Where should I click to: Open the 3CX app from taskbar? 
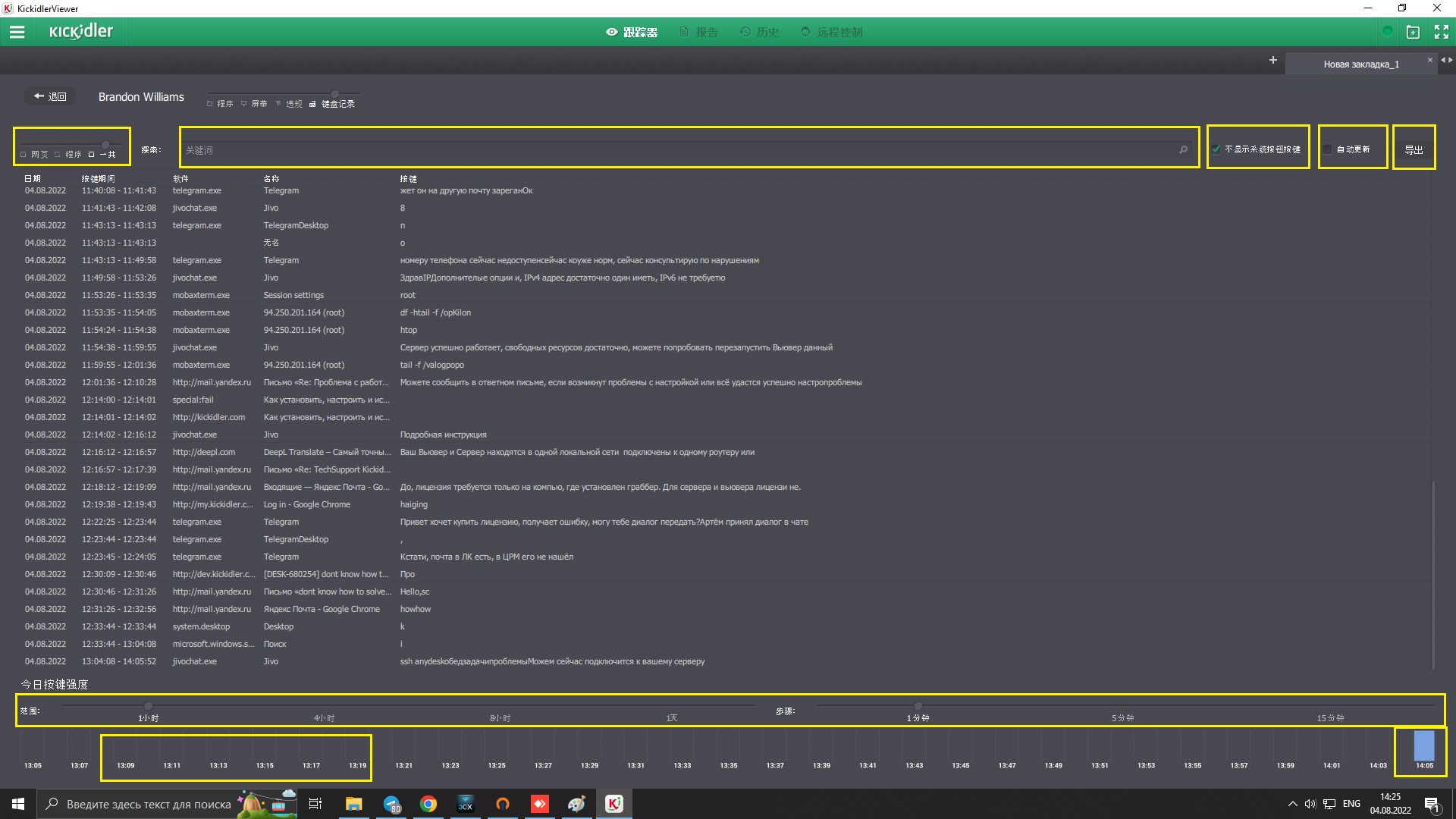[x=466, y=804]
